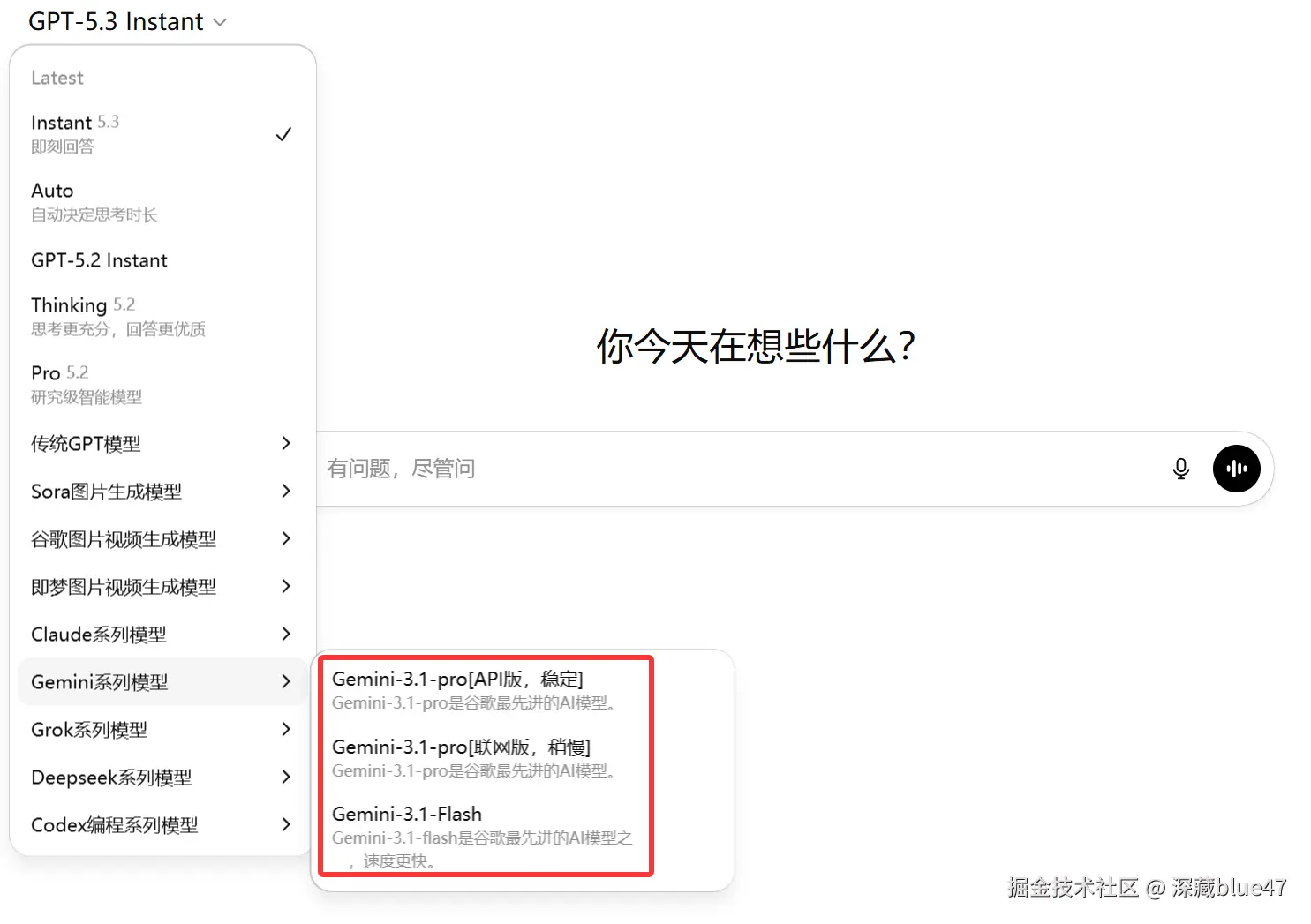Expand the Sora图片生成模型 submenu
1311x924 pixels.
(162, 491)
